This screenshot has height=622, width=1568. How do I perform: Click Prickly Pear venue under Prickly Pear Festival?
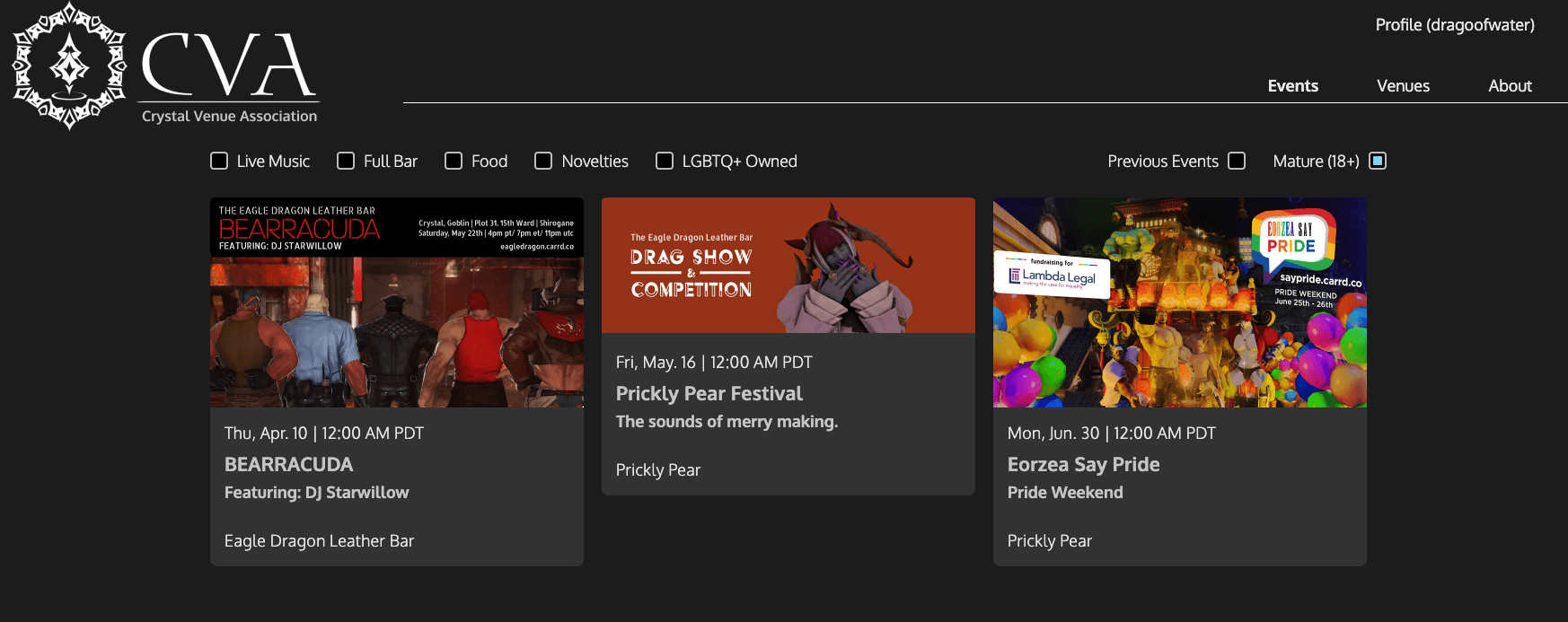[x=658, y=469]
